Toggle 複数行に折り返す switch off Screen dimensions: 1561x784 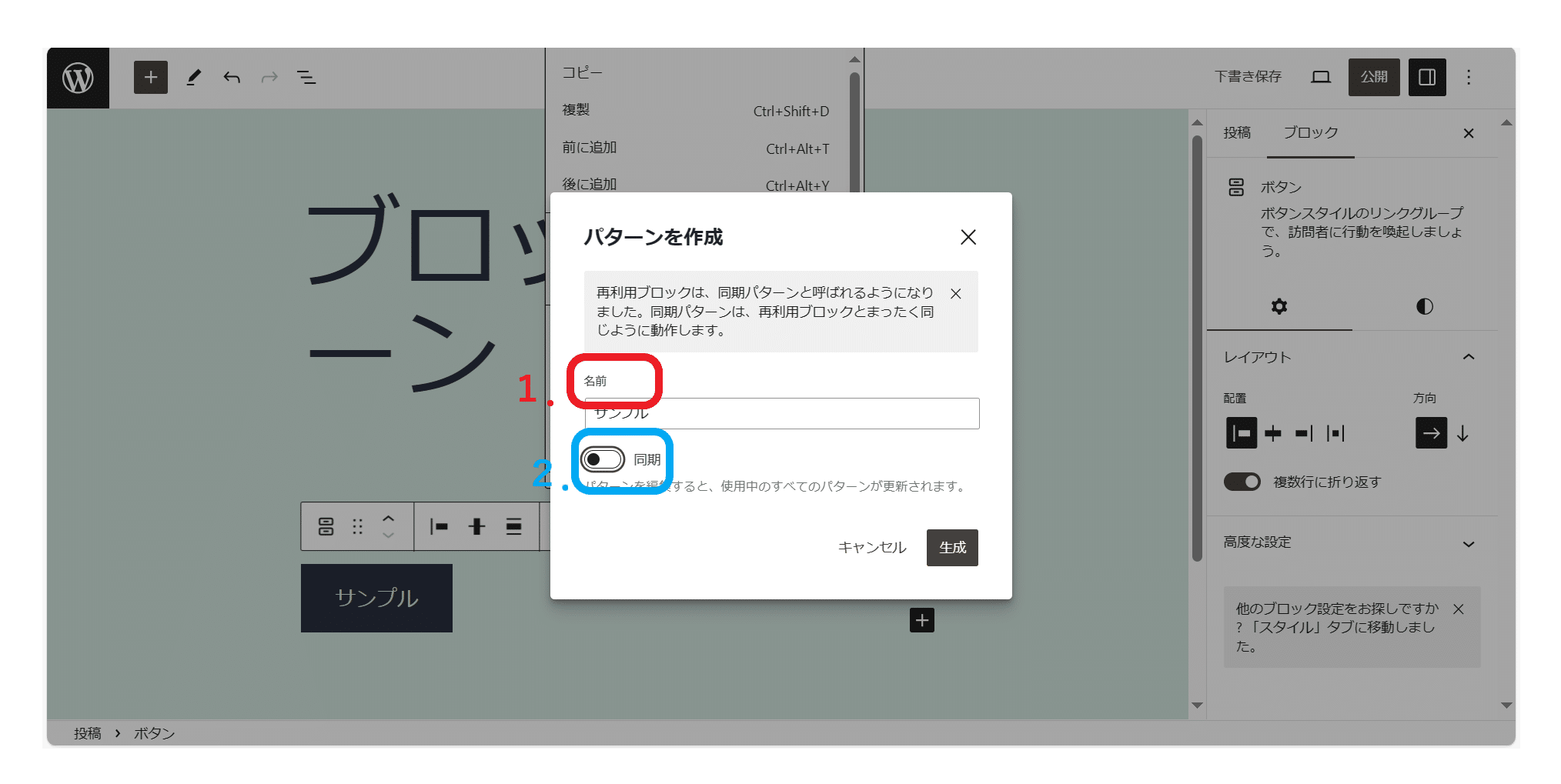pyautogui.click(x=1242, y=482)
